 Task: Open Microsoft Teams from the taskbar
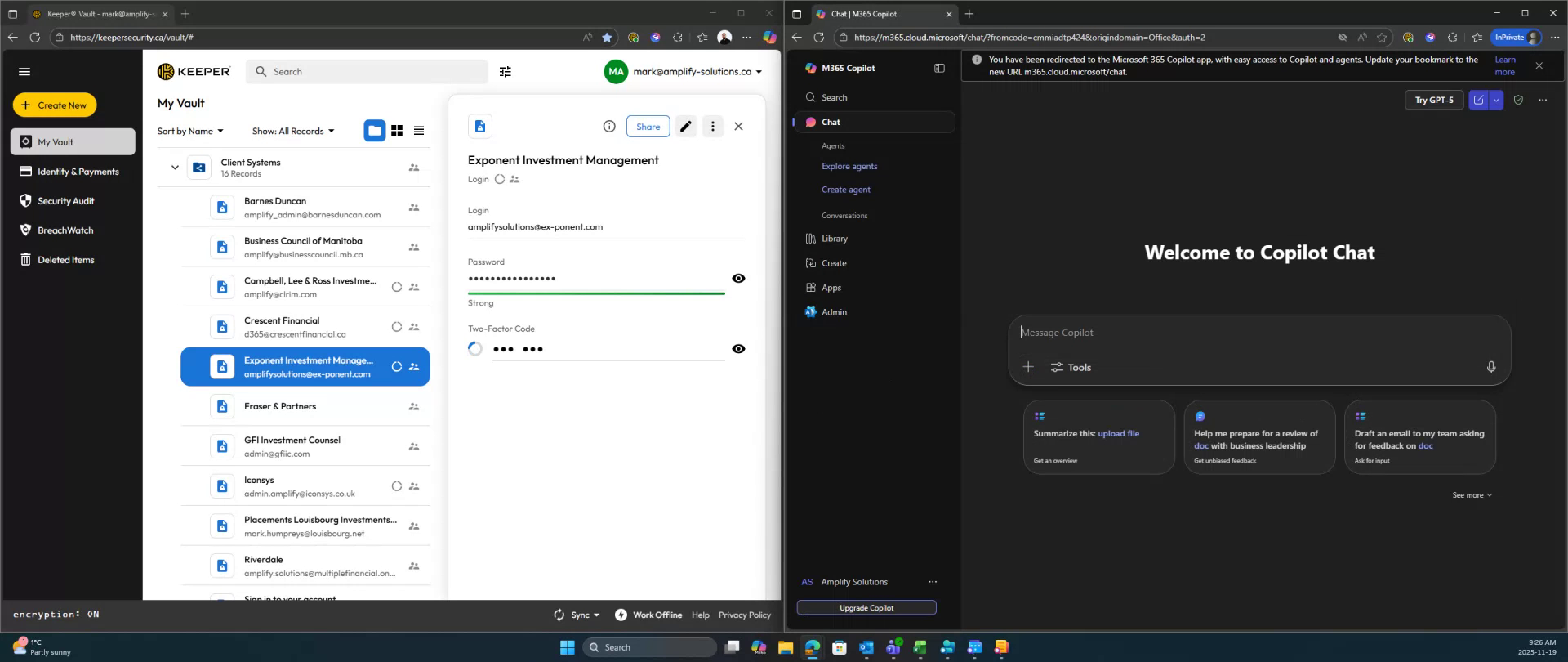click(893, 647)
